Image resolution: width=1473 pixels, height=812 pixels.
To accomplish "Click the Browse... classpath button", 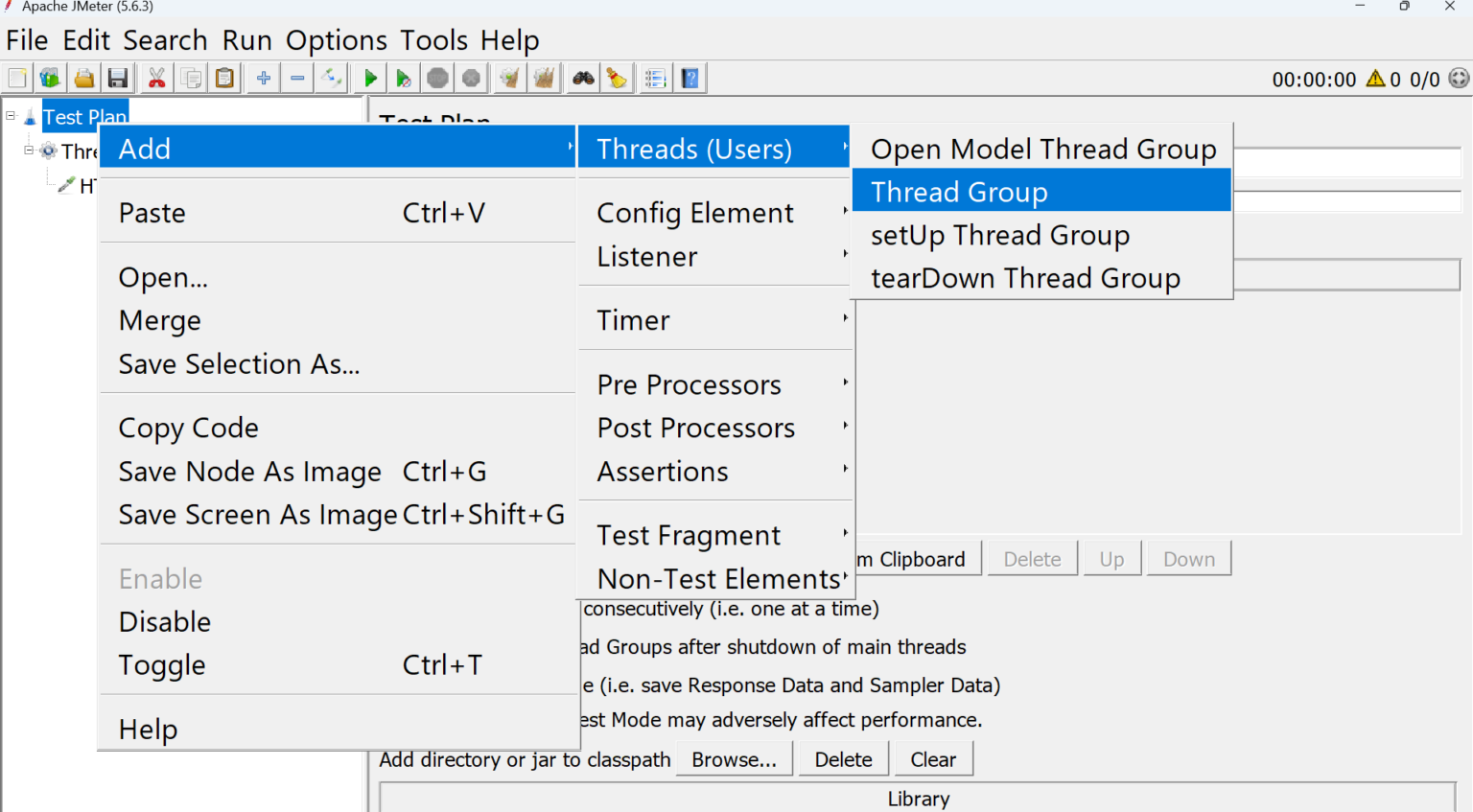I will click(734, 758).
